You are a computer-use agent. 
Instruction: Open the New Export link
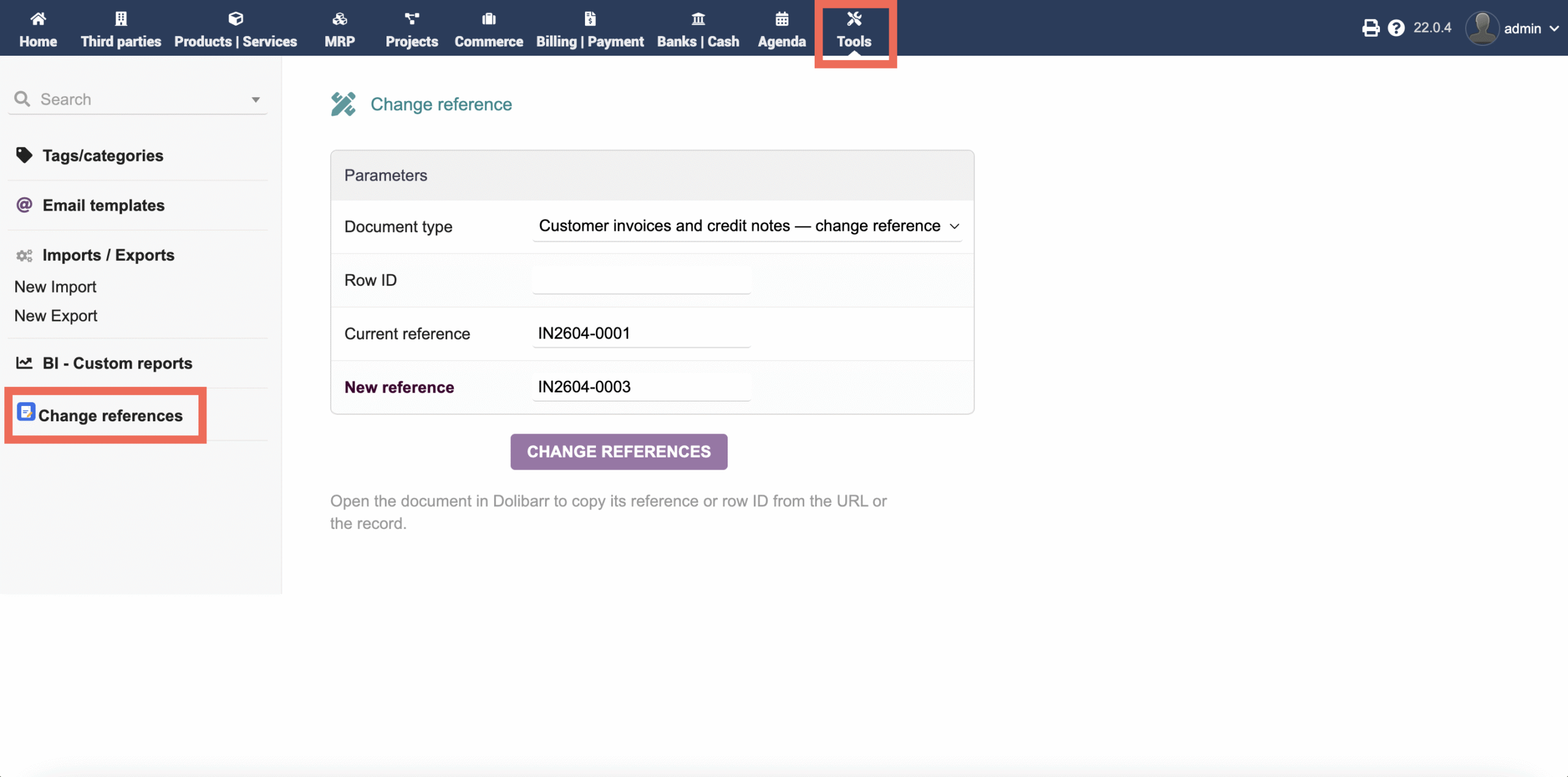(55, 315)
